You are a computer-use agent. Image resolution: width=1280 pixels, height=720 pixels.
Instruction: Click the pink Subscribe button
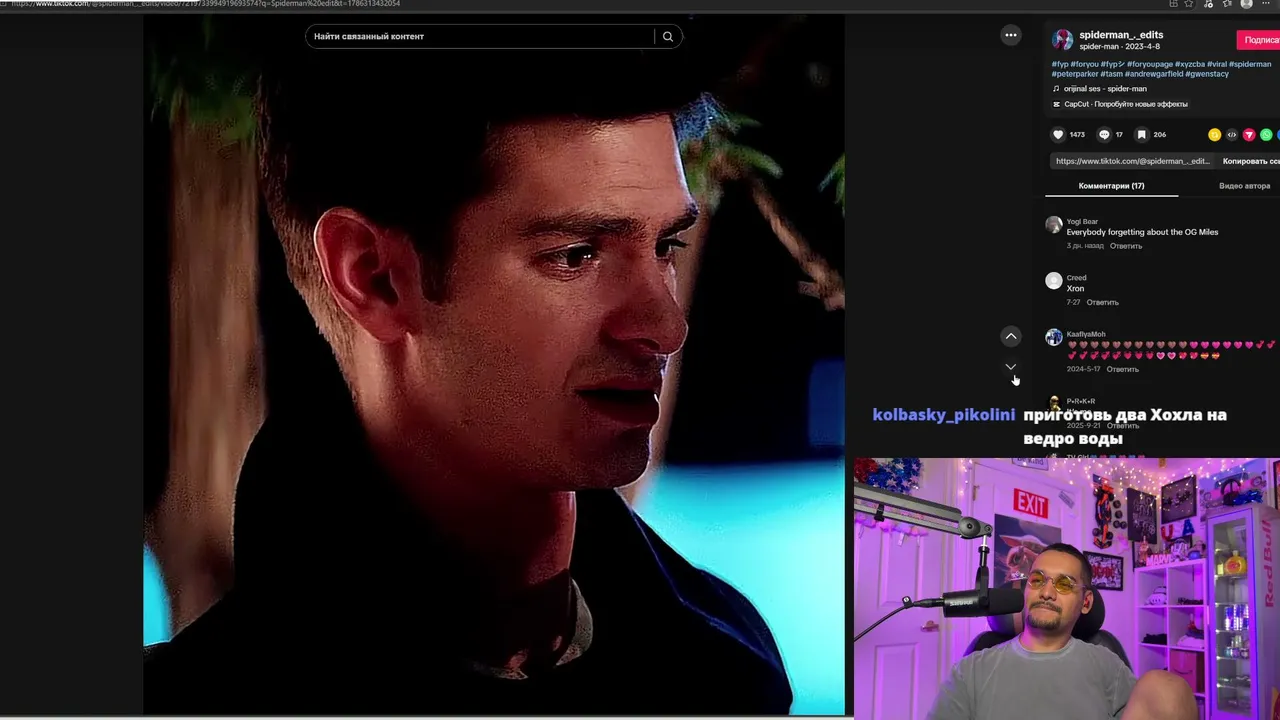pos(1259,40)
